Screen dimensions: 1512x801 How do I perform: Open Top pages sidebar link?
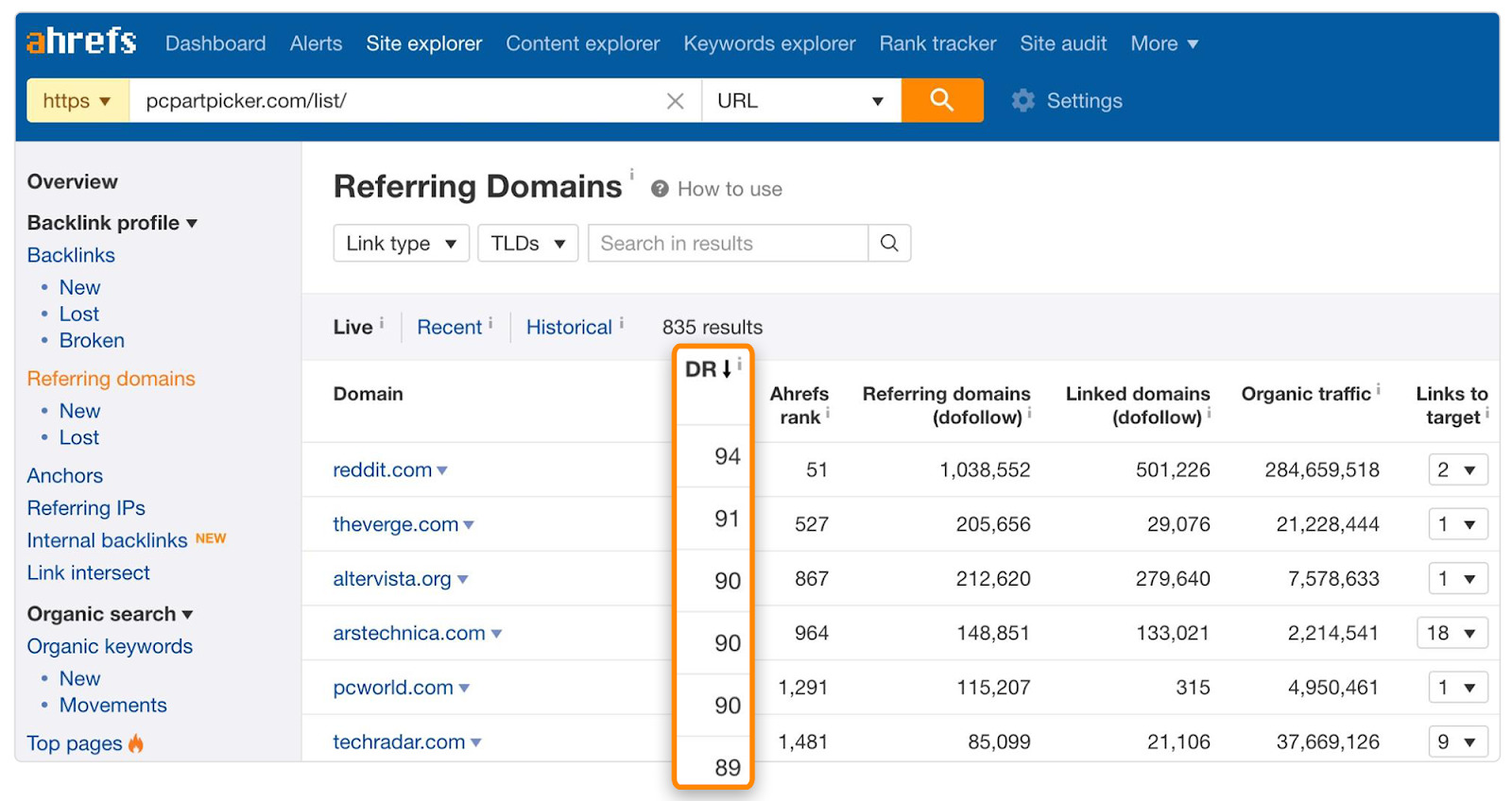[75, 743]
